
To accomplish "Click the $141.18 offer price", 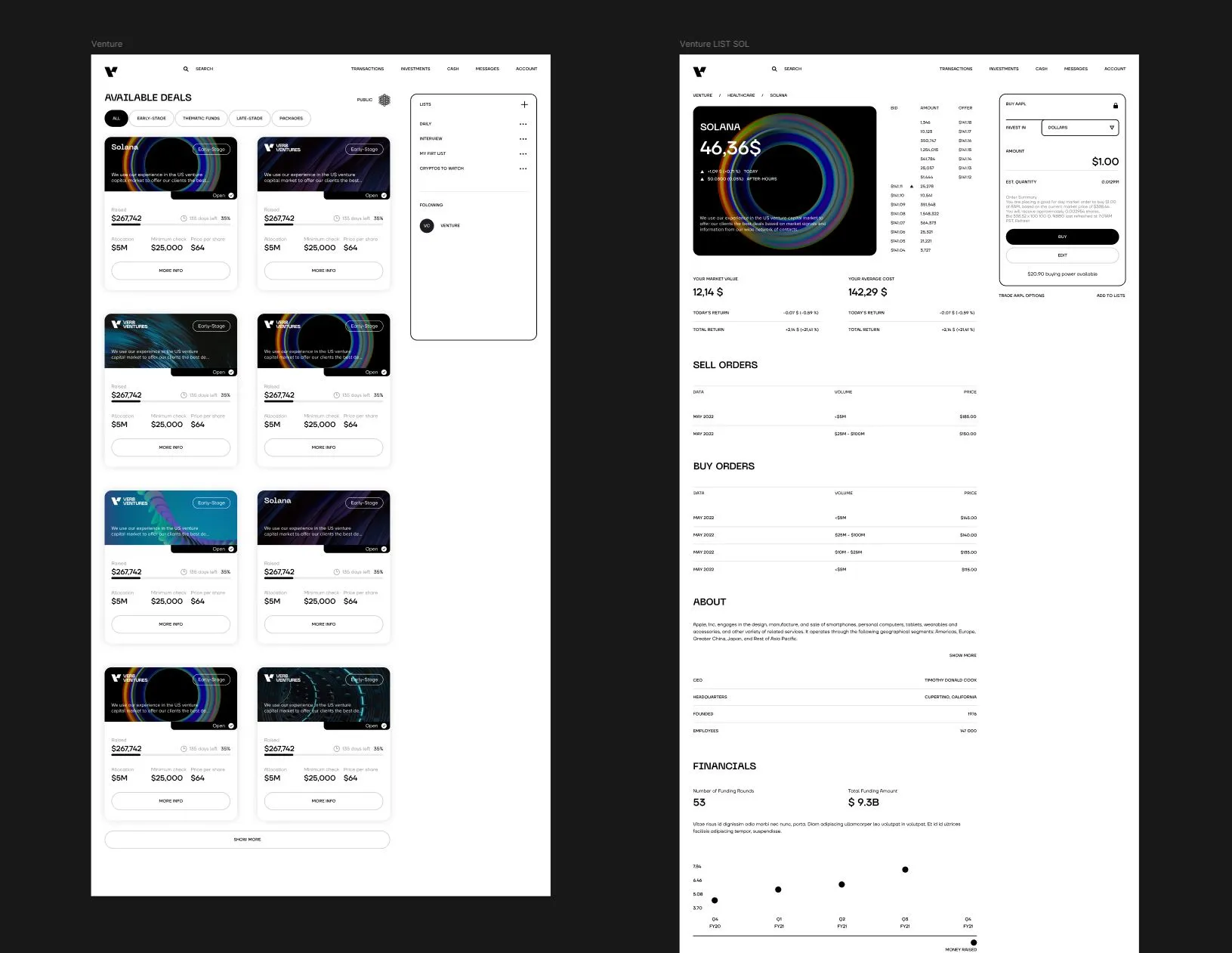I will [x=965, y=122].
